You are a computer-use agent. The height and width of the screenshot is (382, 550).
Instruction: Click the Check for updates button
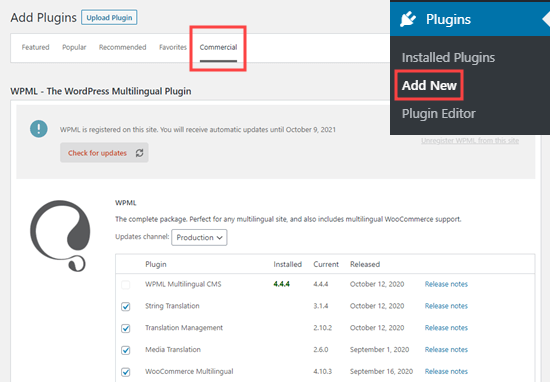tap(104, 153)
